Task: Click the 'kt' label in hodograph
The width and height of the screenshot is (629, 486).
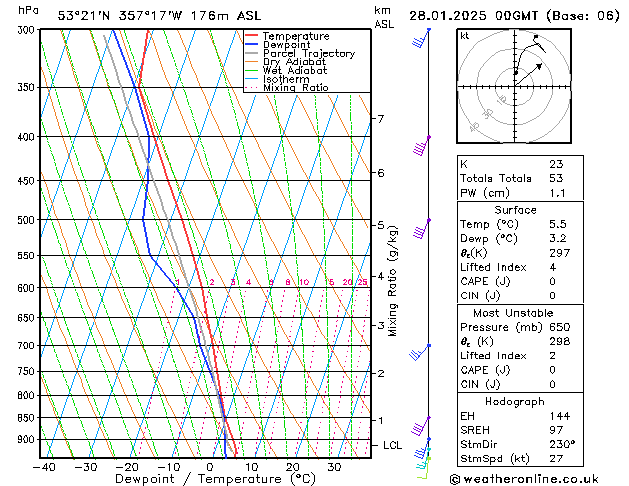Action: point(465,36)
